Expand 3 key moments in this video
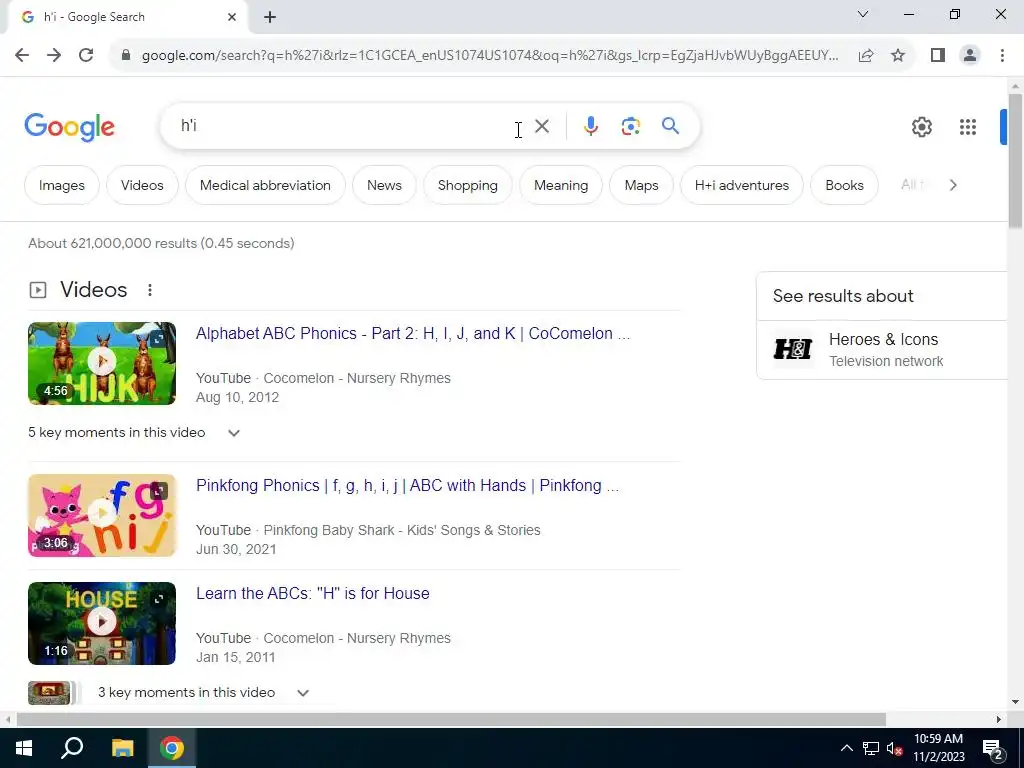Viewport: 1024px width, 768px height. click(203, 693)
